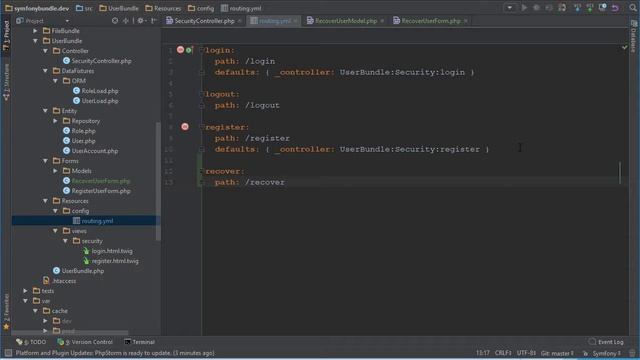
Task: Open run configuration dropdown in toolbar
Action: pyautogui.click(x=509, y=7)
